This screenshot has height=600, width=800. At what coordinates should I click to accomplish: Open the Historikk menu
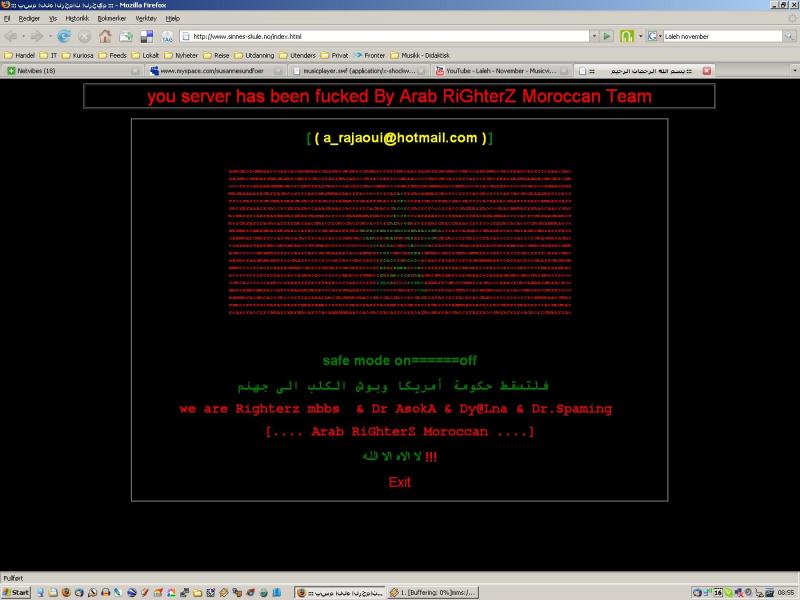pos(77,18)
